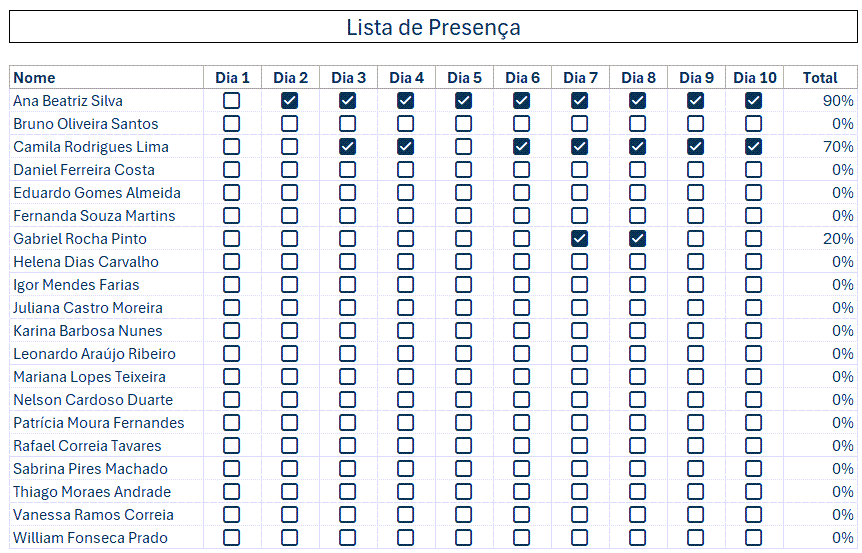This screenshot has width=862, height=553.
Task: Select the Dia 6 column header
Action: 521,77
